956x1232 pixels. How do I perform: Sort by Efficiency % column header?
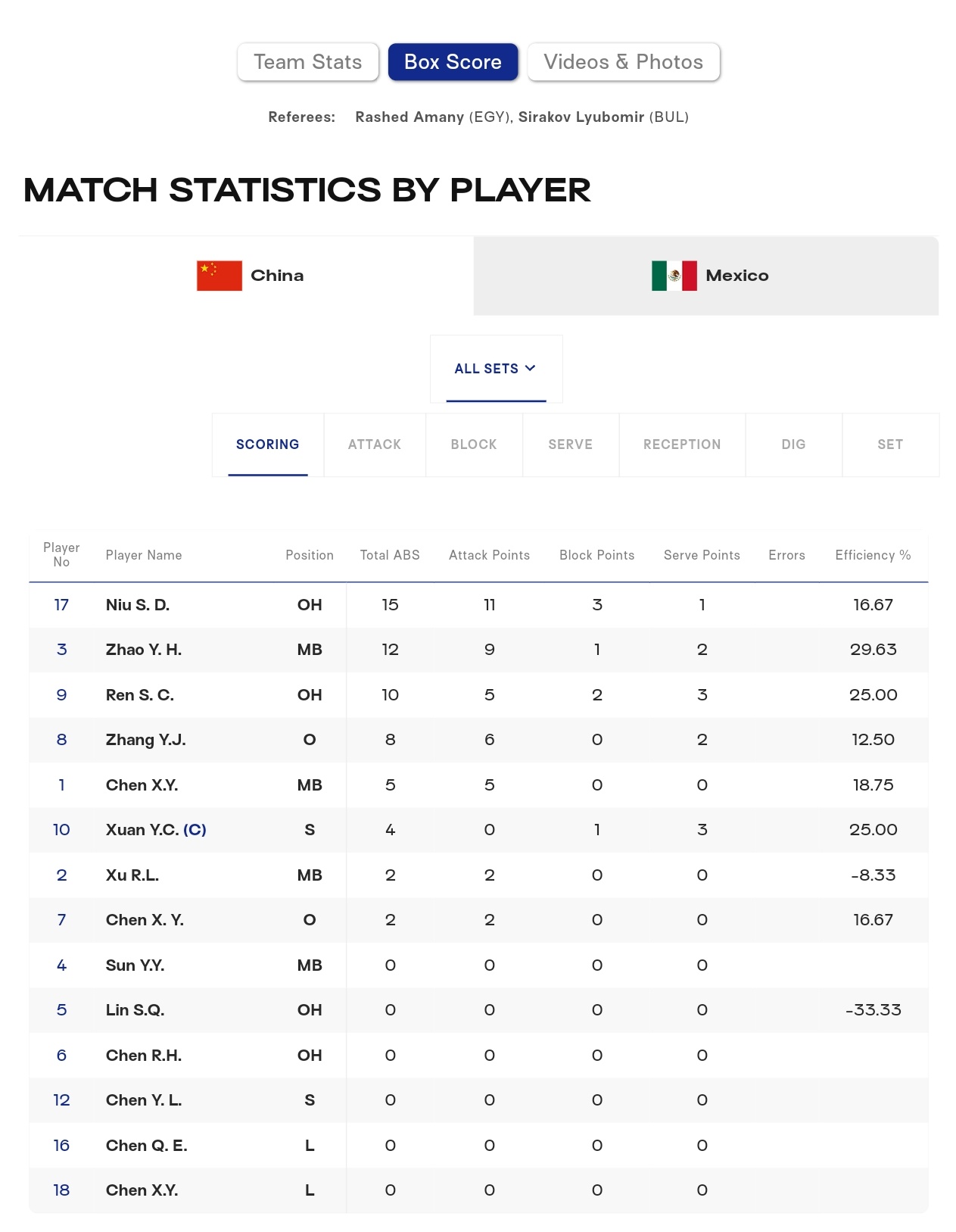click(873, 555)
